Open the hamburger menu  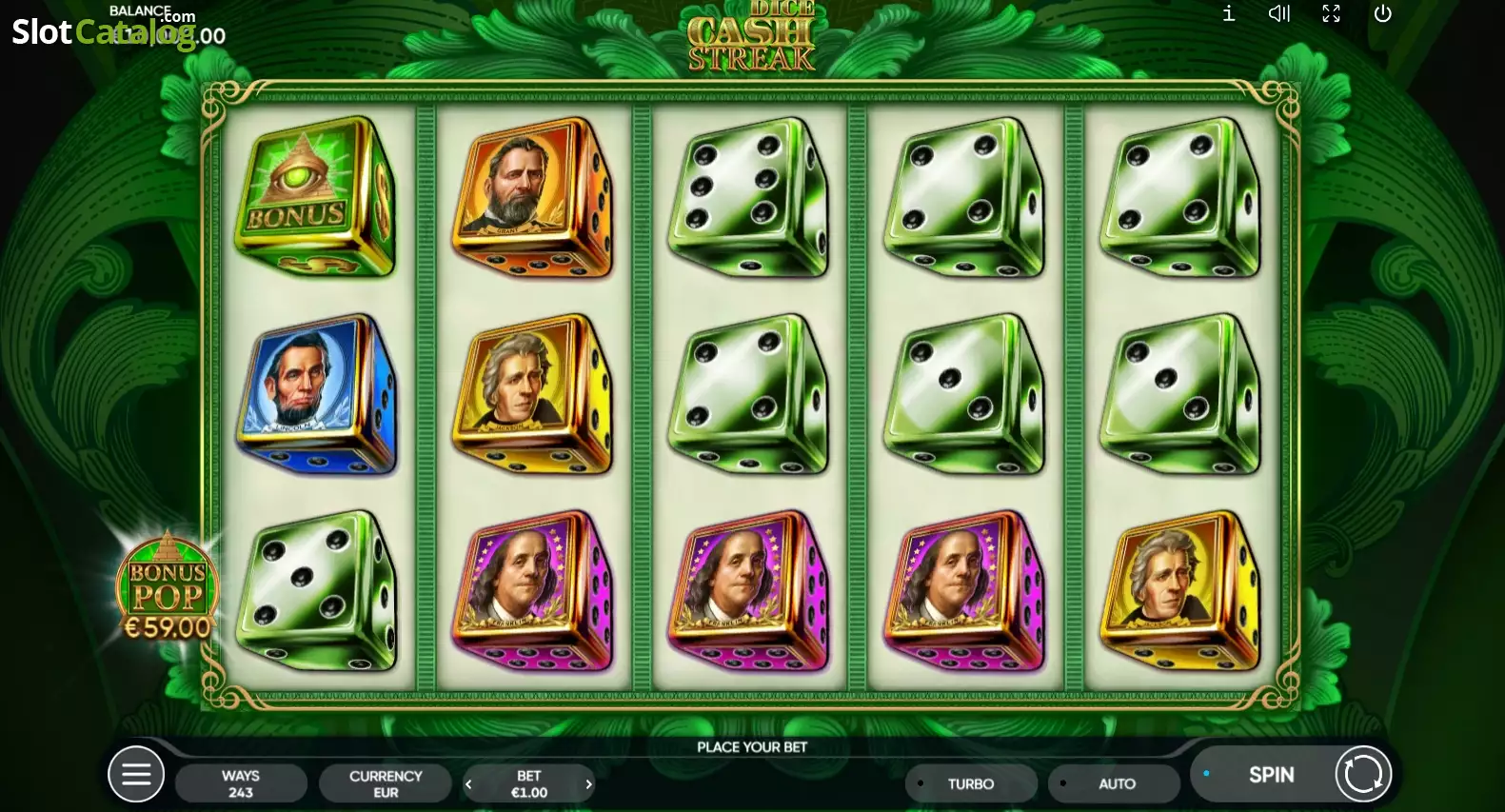pyautogui.click(x=136, y=774)
